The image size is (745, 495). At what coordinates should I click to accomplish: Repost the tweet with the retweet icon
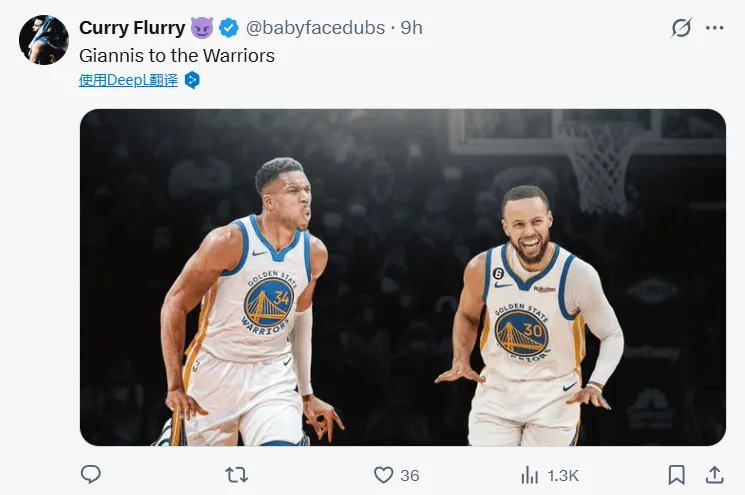236,474
